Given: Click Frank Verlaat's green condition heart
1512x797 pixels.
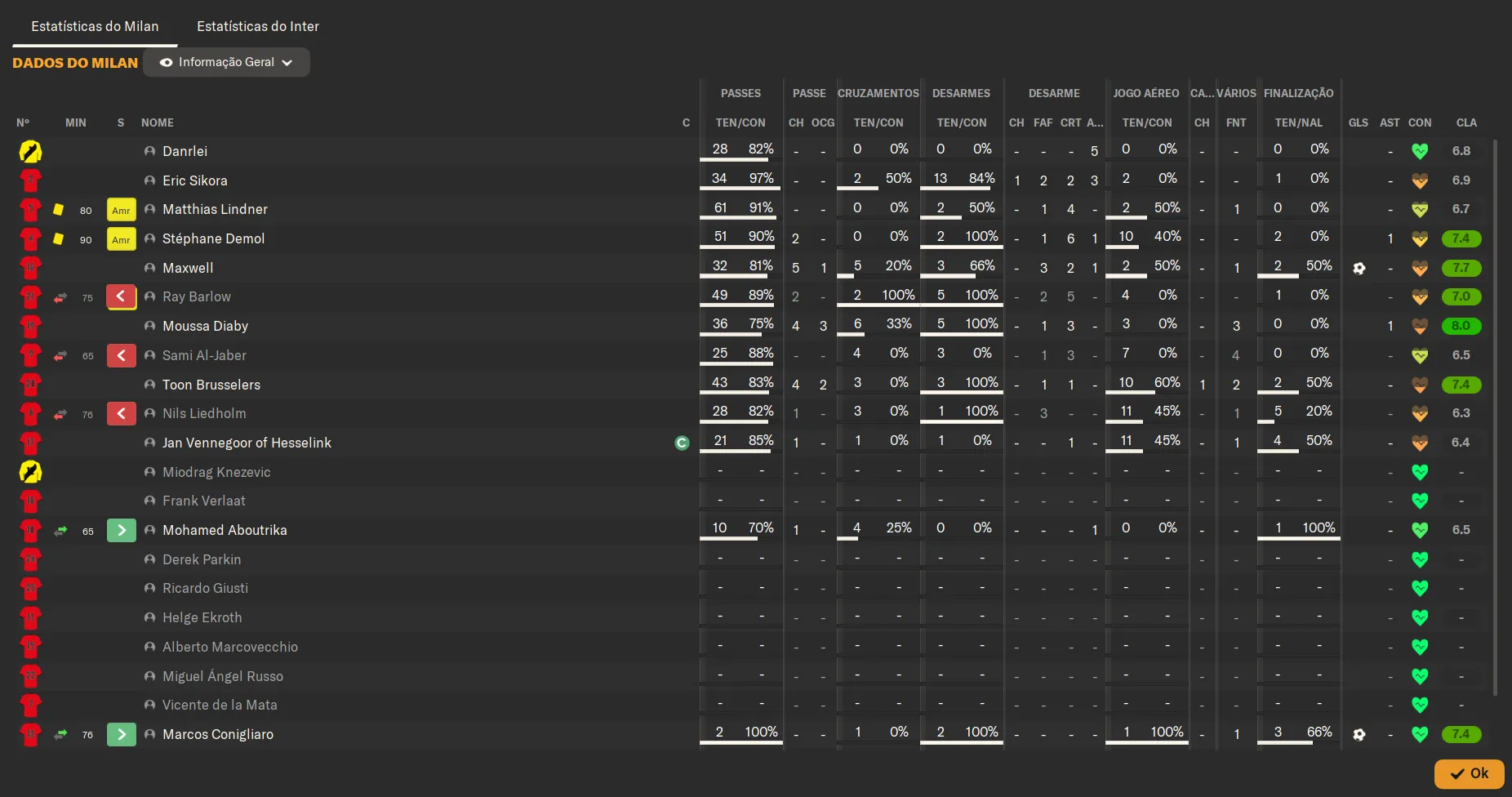Looking at the screenshot, I should click(x=1420, y=501).
